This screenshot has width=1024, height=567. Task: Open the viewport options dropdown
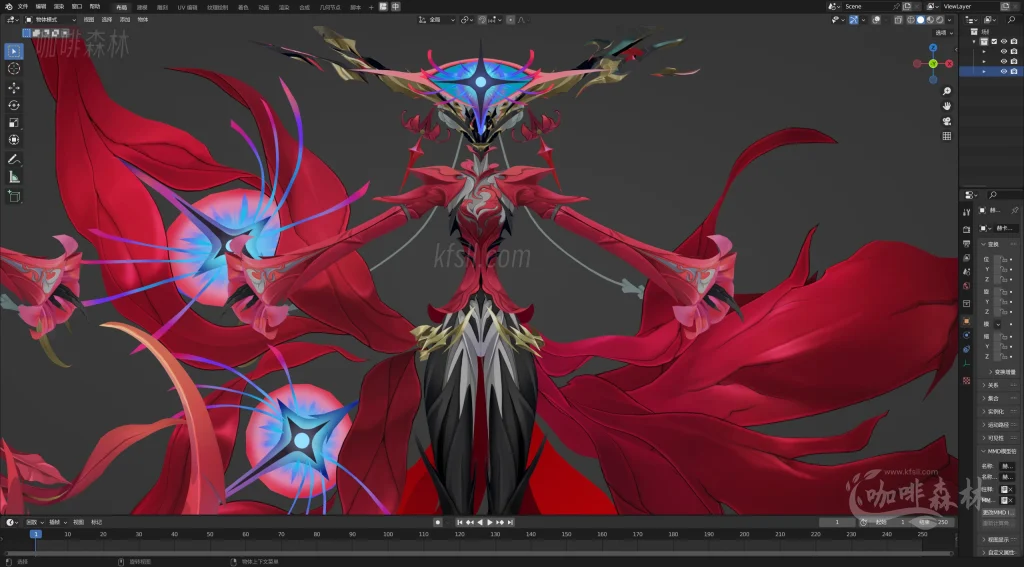[944, 33]
